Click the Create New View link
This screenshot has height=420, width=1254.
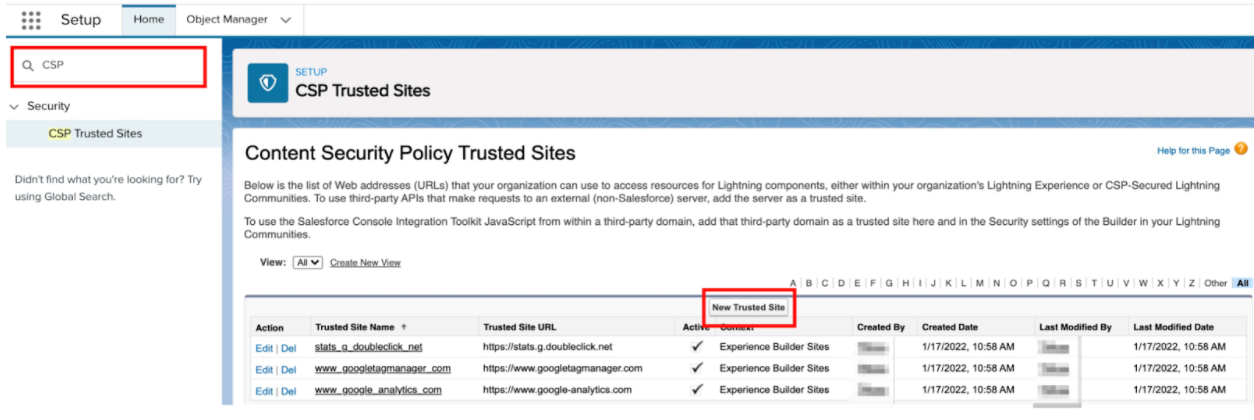pos(365,262)
